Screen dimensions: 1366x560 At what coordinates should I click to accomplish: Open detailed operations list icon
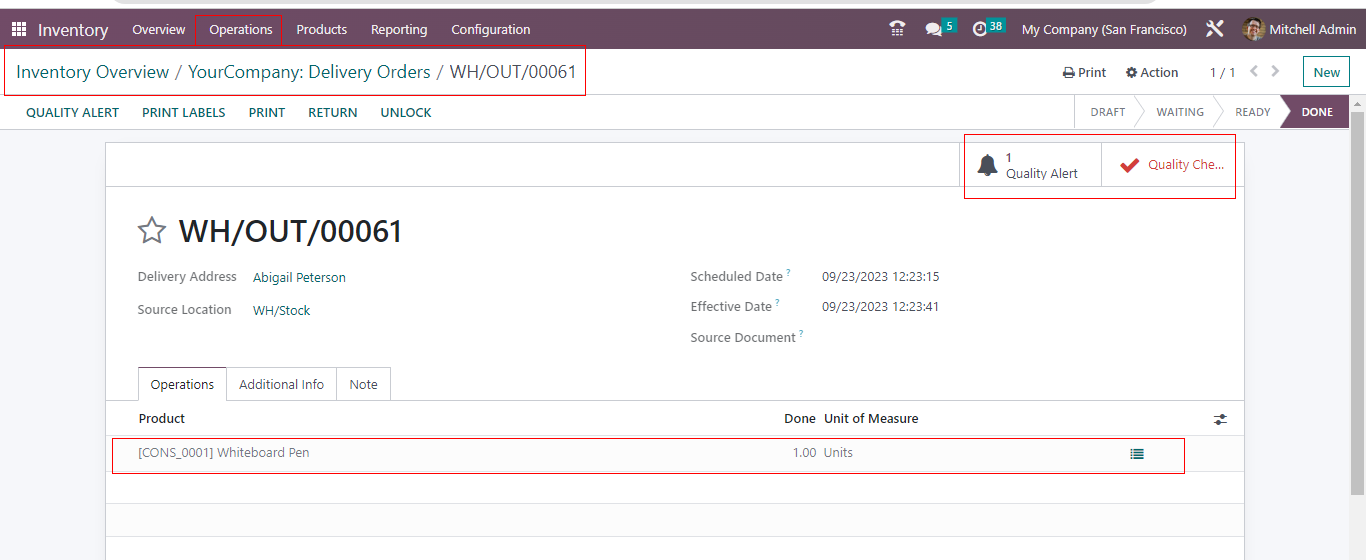point(1137,454)
